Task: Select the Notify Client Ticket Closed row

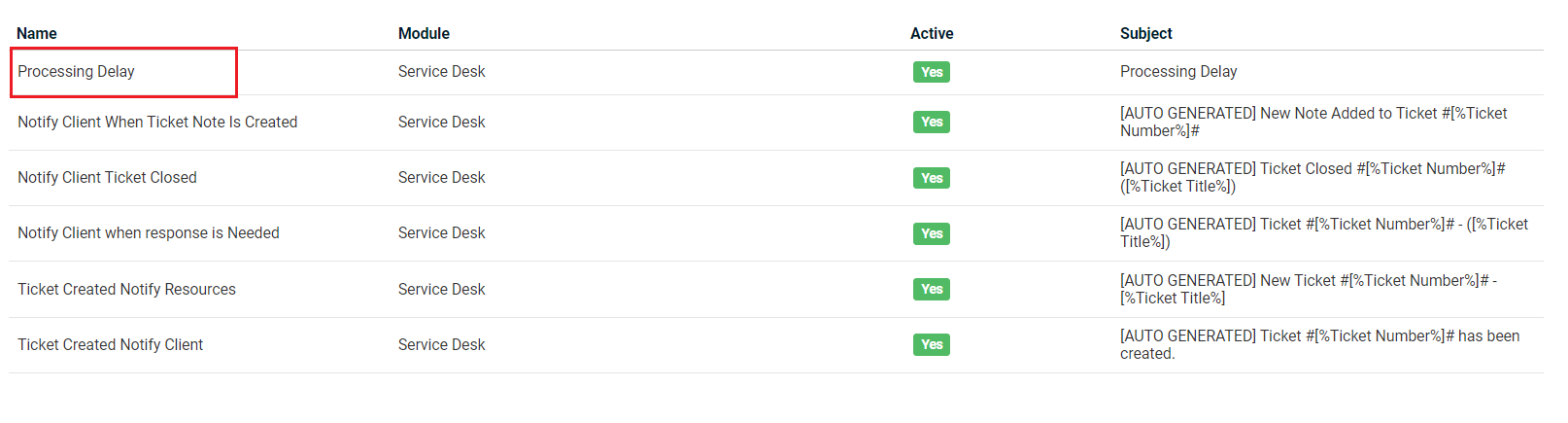Action: point(107,178)
